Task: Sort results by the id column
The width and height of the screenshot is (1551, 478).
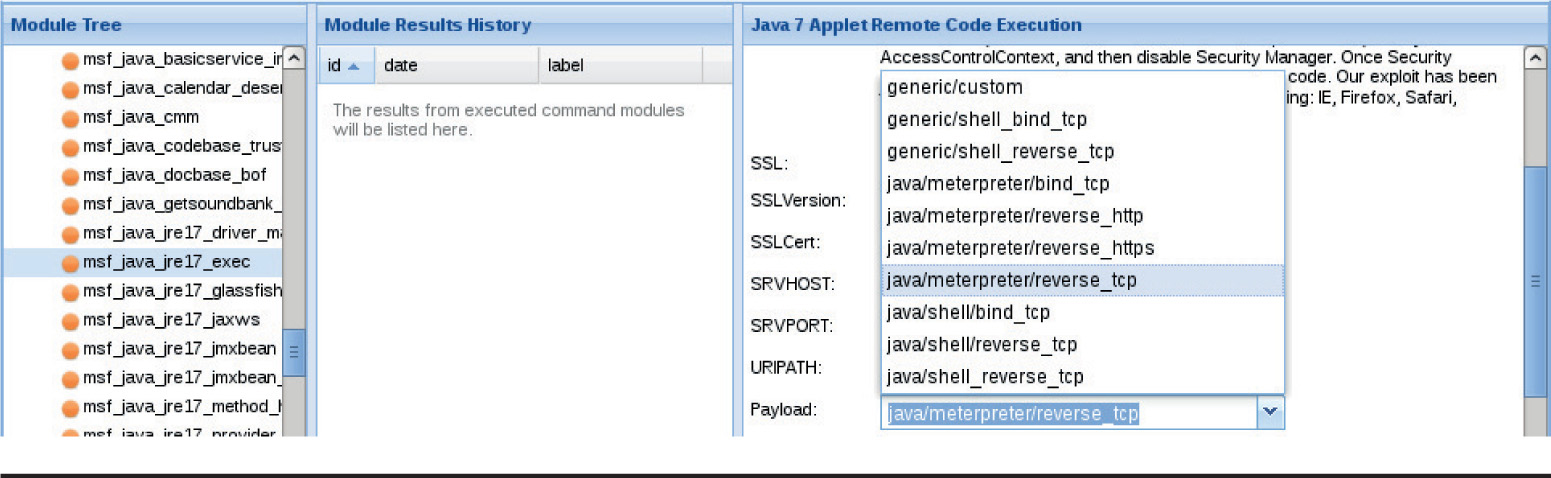Action: (x=345, y=66)
